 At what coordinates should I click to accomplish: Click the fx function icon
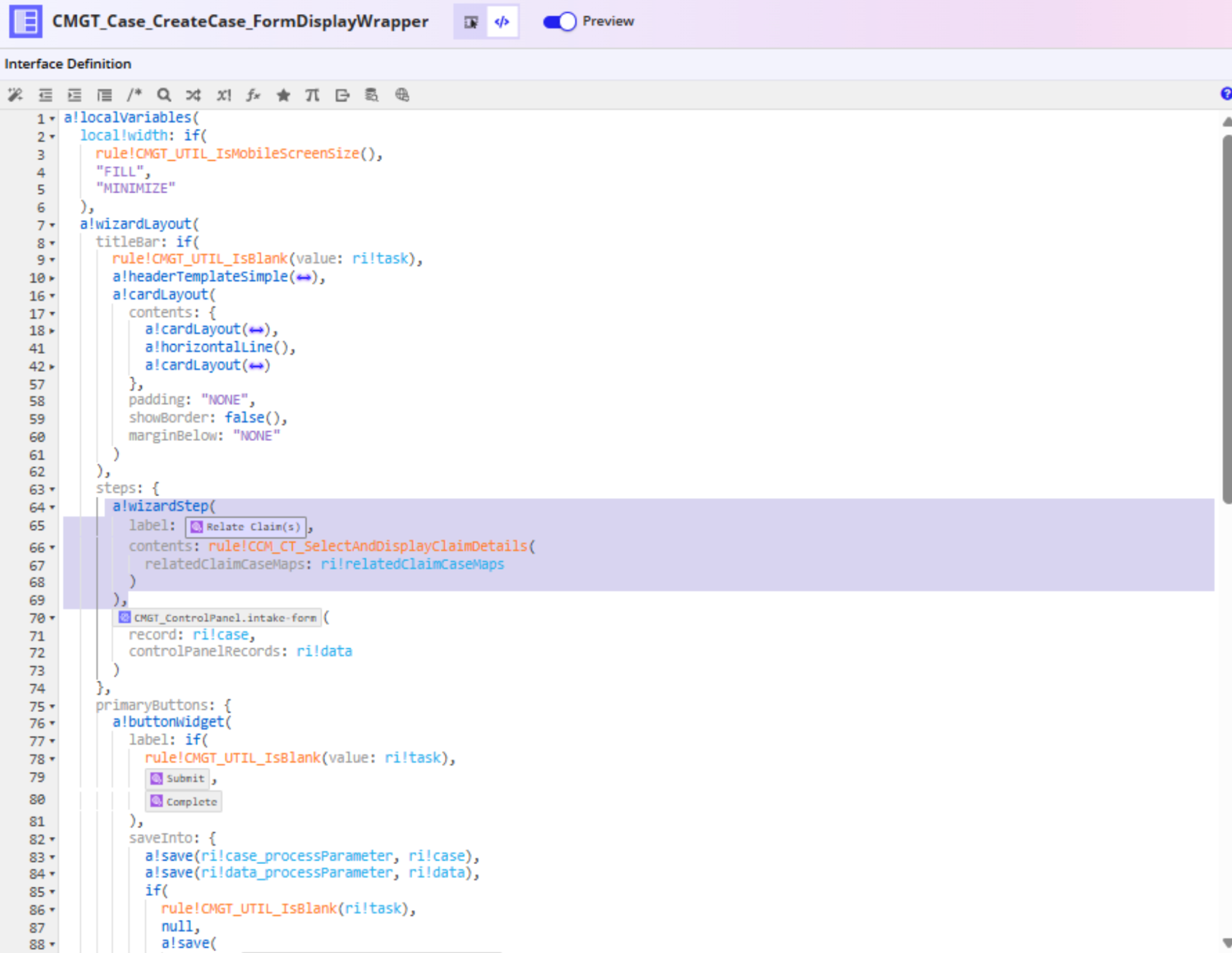click(x=253, y=95)
